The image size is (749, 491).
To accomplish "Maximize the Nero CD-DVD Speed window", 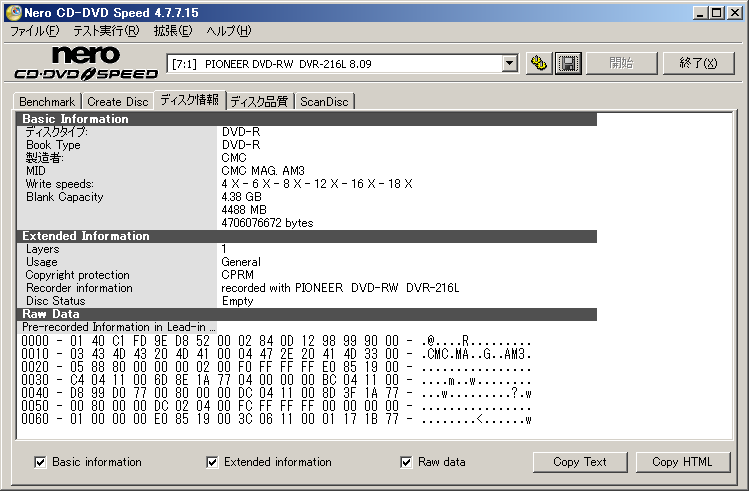I will point(717,13).
